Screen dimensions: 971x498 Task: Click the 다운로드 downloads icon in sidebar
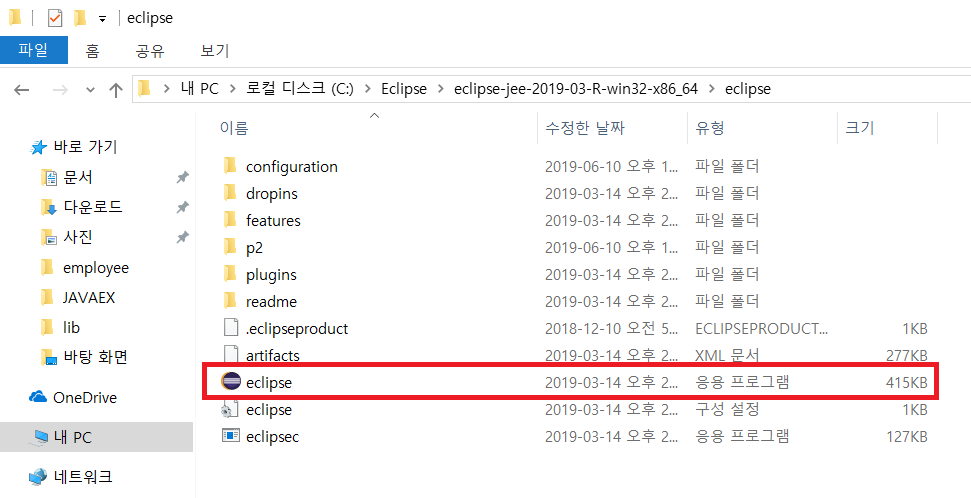point(48,207)
